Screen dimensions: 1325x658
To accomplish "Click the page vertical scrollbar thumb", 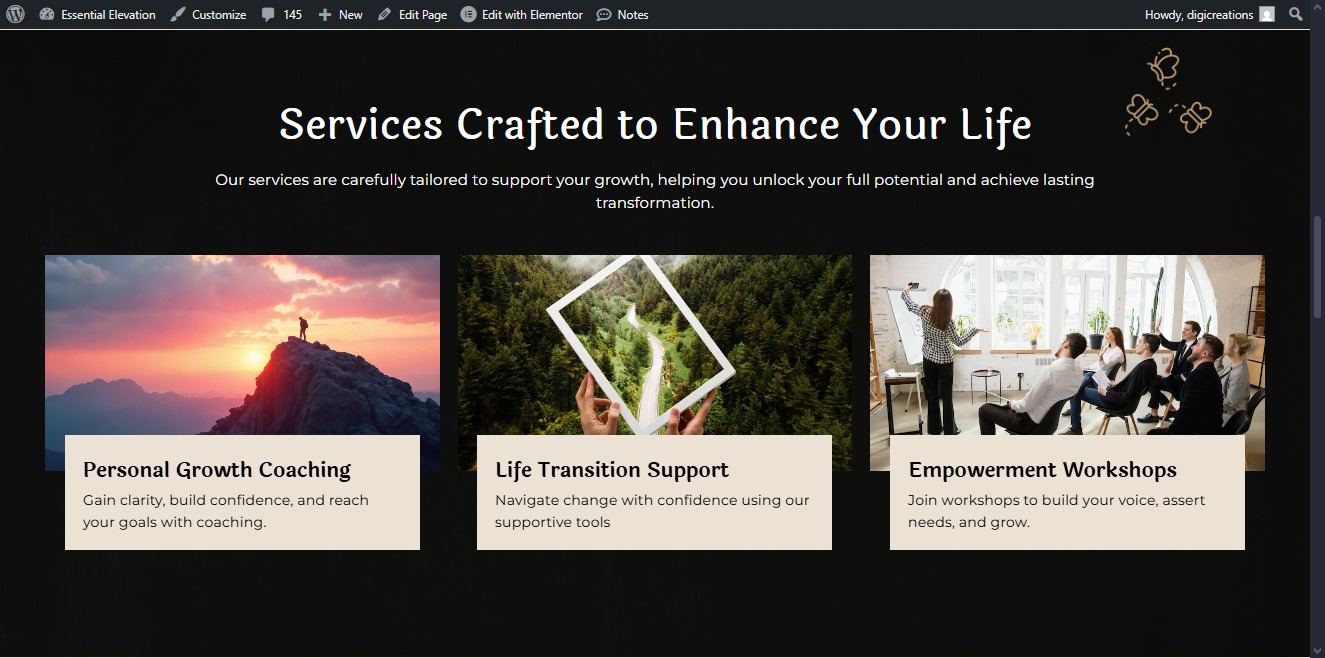I will tap(1317, 266).
